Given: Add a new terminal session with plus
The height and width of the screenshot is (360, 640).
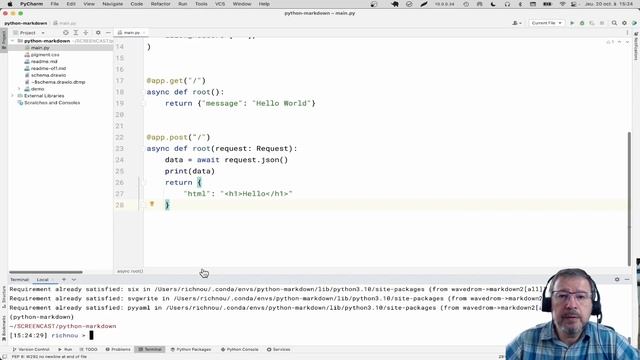Looking at the screenshot, I should click(x=64, y=280).
